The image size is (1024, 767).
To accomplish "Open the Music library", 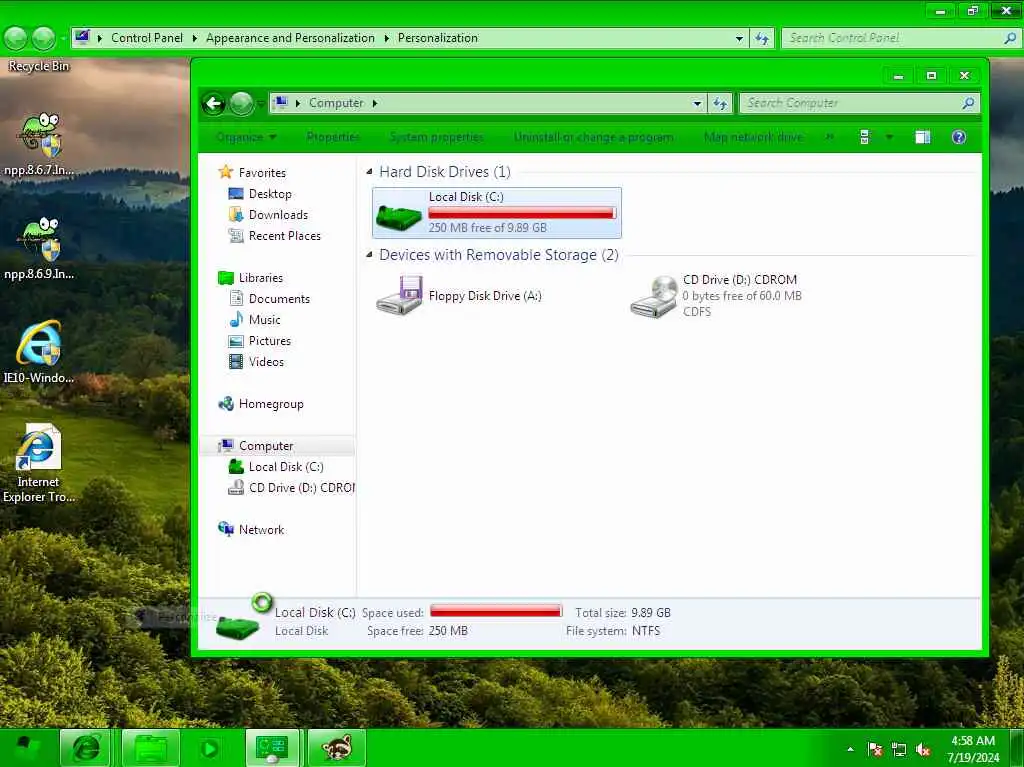I will coord(264,319).
